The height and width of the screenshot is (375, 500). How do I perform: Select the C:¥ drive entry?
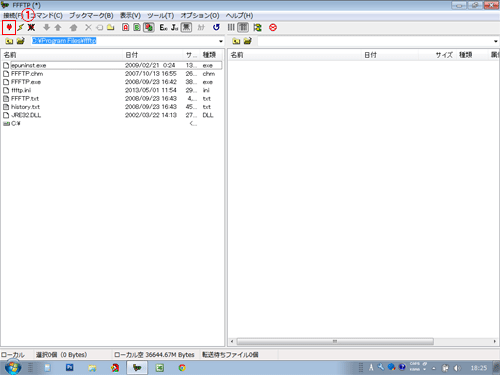pos(112,124)
